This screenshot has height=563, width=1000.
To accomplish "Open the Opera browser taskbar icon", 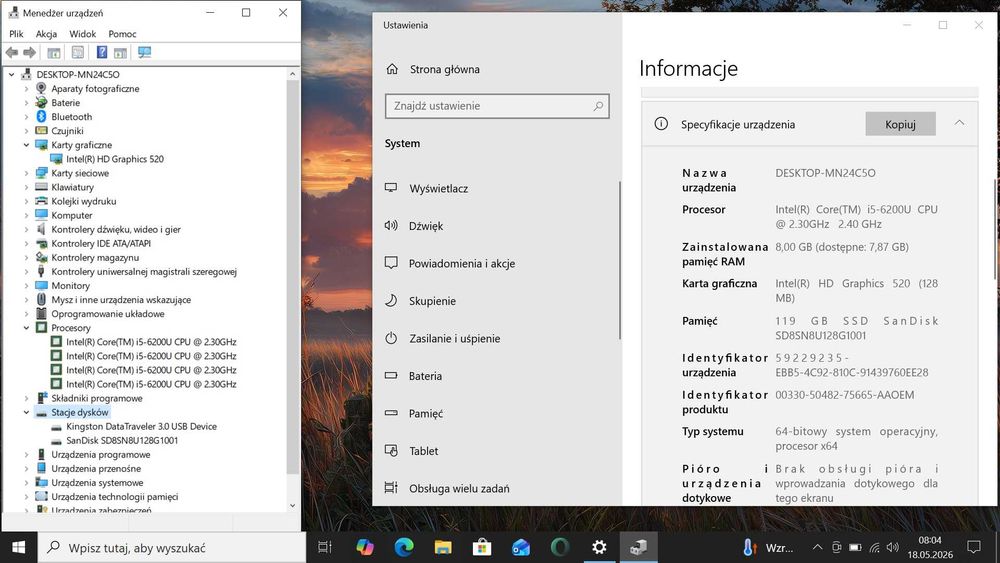I will tap(560, 547).
